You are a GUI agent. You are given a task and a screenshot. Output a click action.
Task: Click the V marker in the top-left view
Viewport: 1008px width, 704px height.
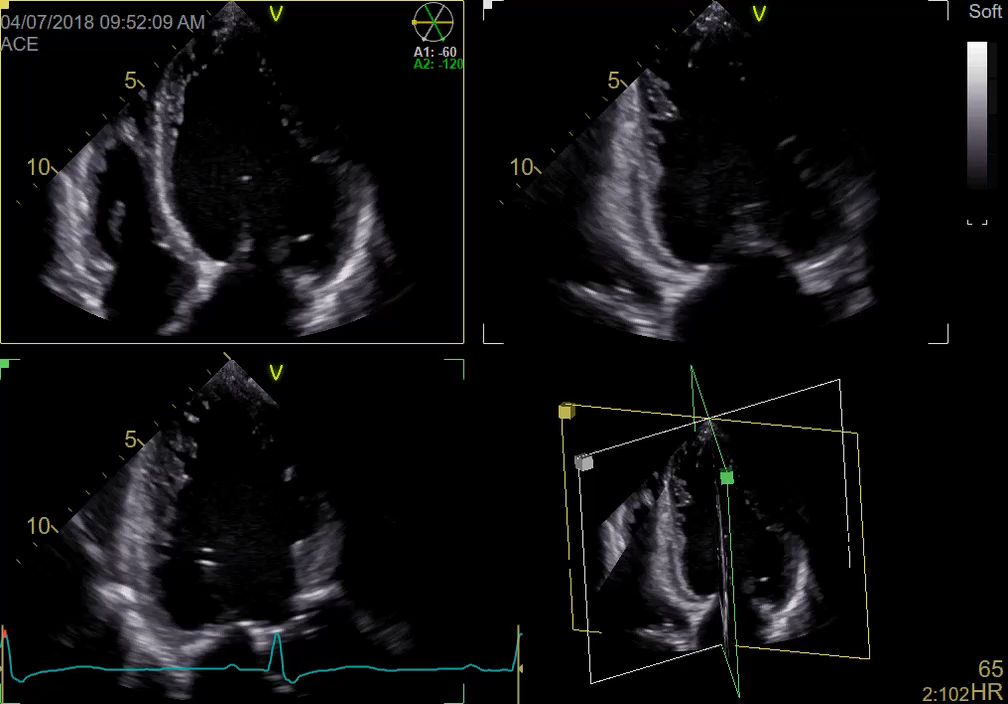click(x=277, y=13)
